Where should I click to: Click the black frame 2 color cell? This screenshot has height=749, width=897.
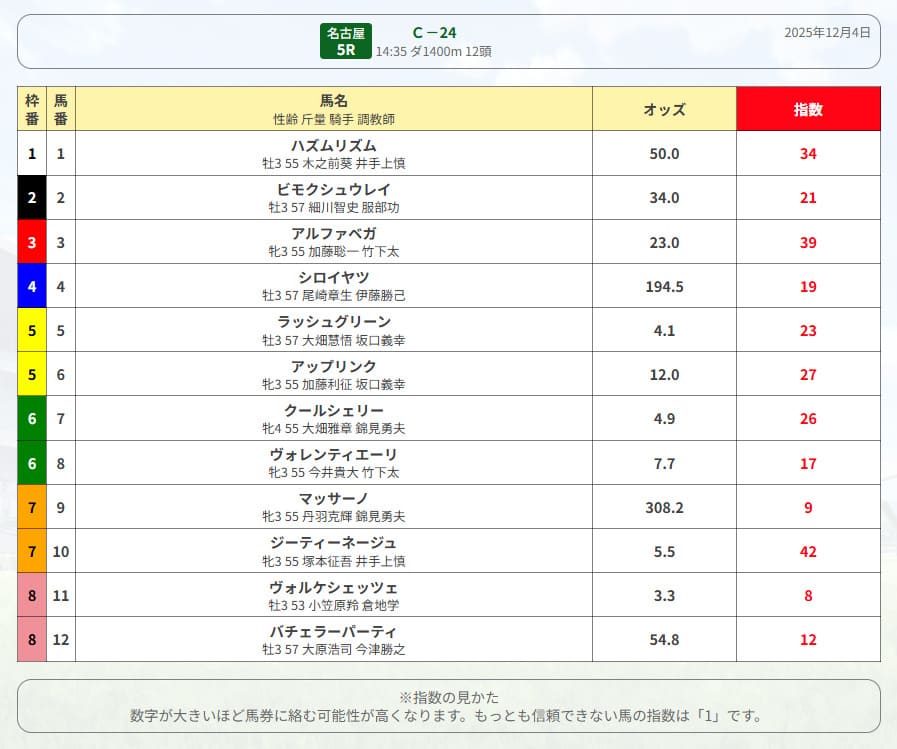pyautogui.click(x=32, y=198)
